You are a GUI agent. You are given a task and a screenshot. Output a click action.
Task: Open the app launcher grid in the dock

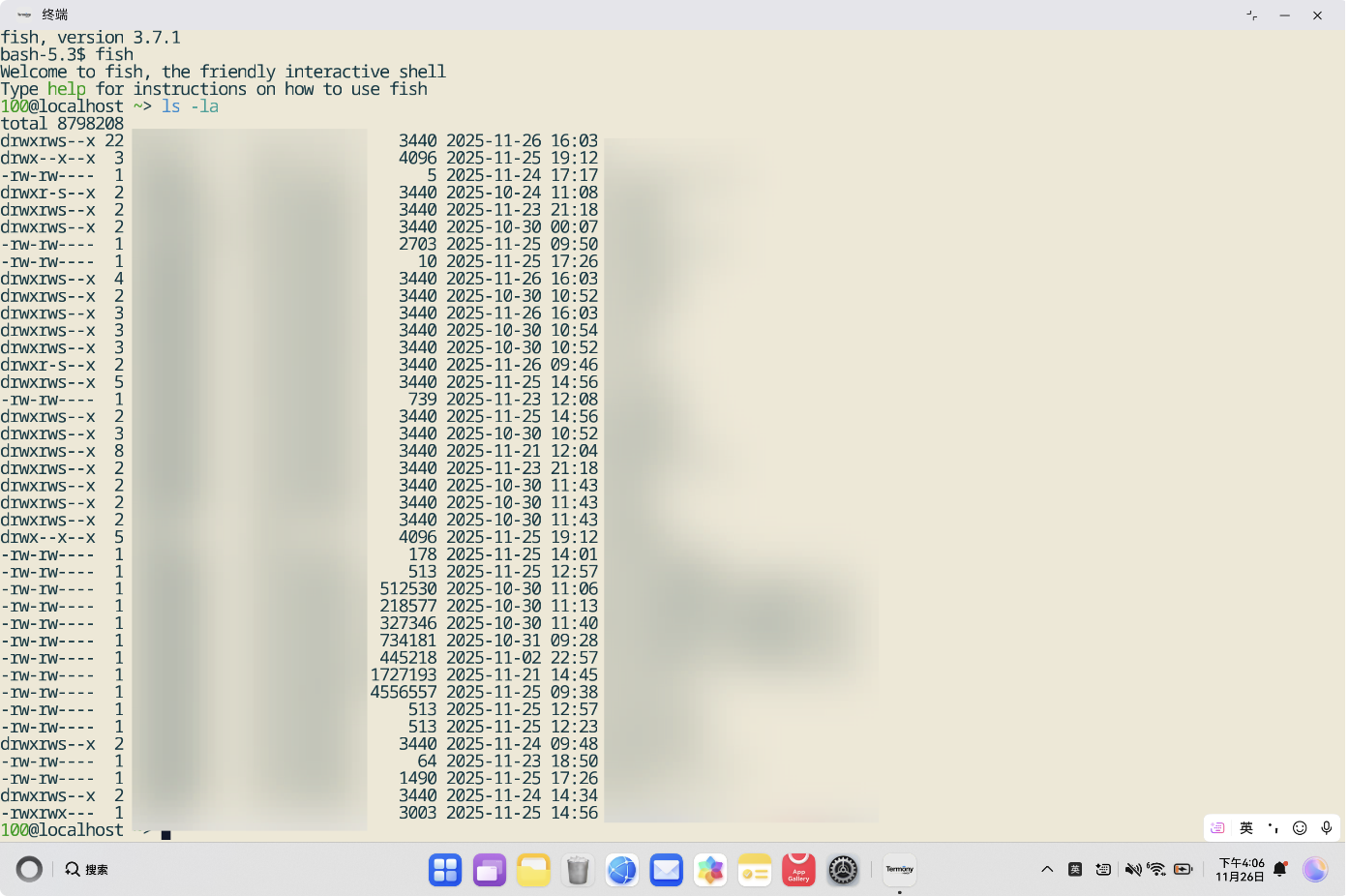pyautogui.click(x=445, y=869)
